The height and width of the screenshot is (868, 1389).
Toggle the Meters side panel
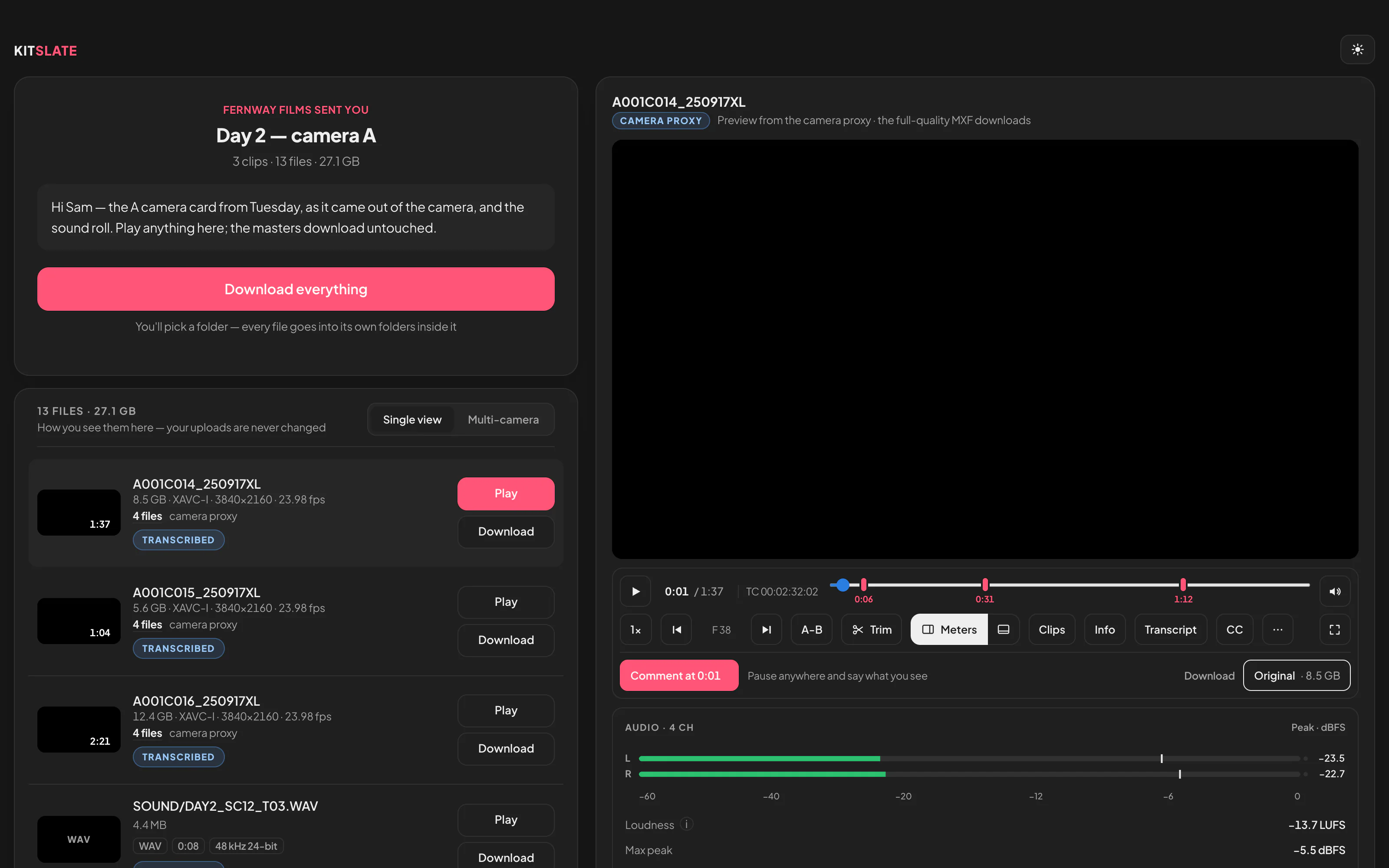pos(949,630)
